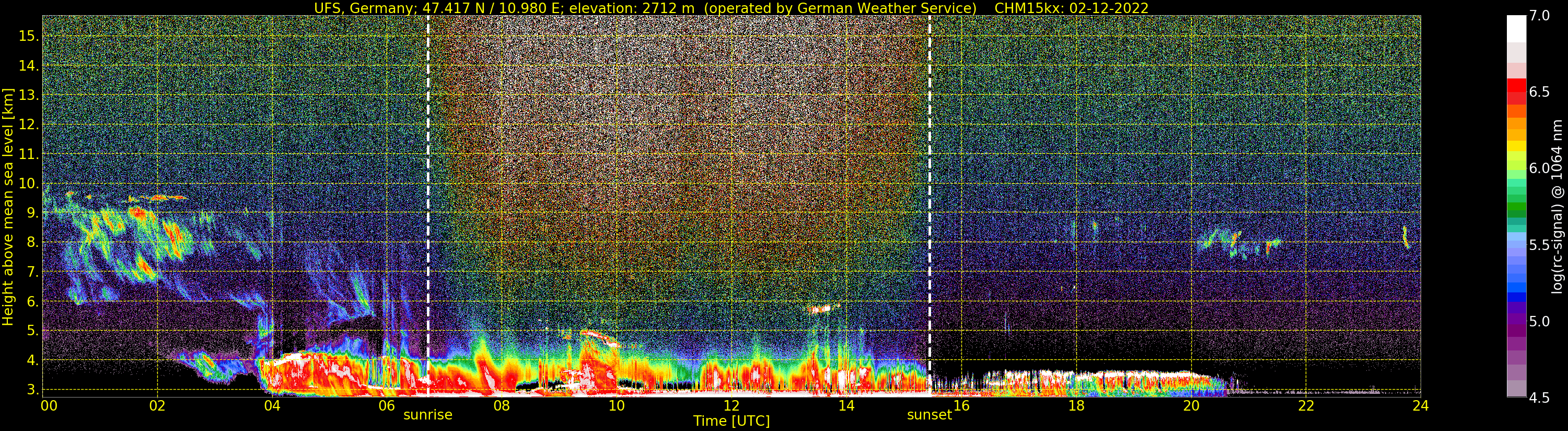Click the height tick label '14.'

point(29,66)
